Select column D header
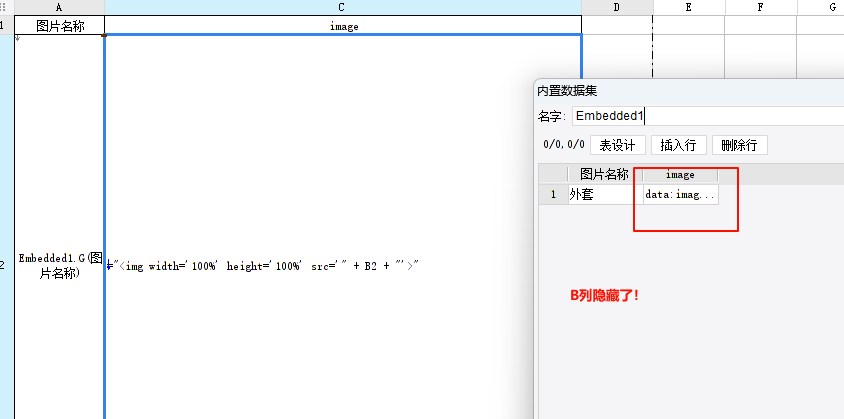The image size is (844, 419). point(616,7)
